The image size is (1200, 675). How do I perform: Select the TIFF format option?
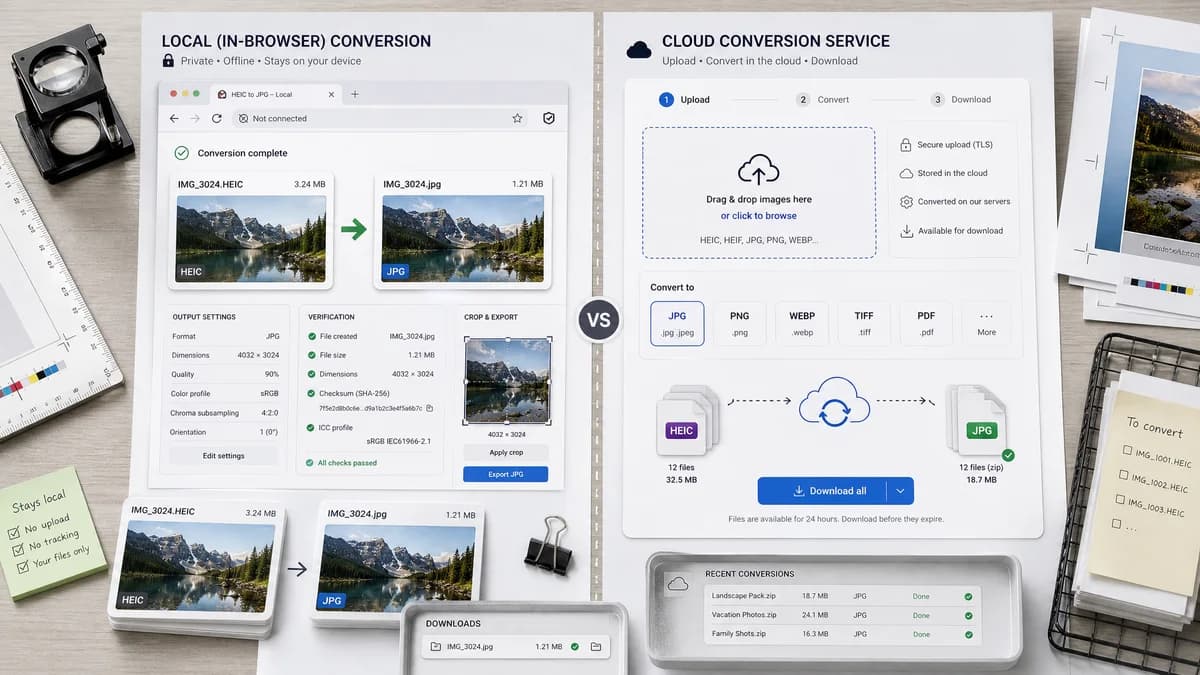864,323
